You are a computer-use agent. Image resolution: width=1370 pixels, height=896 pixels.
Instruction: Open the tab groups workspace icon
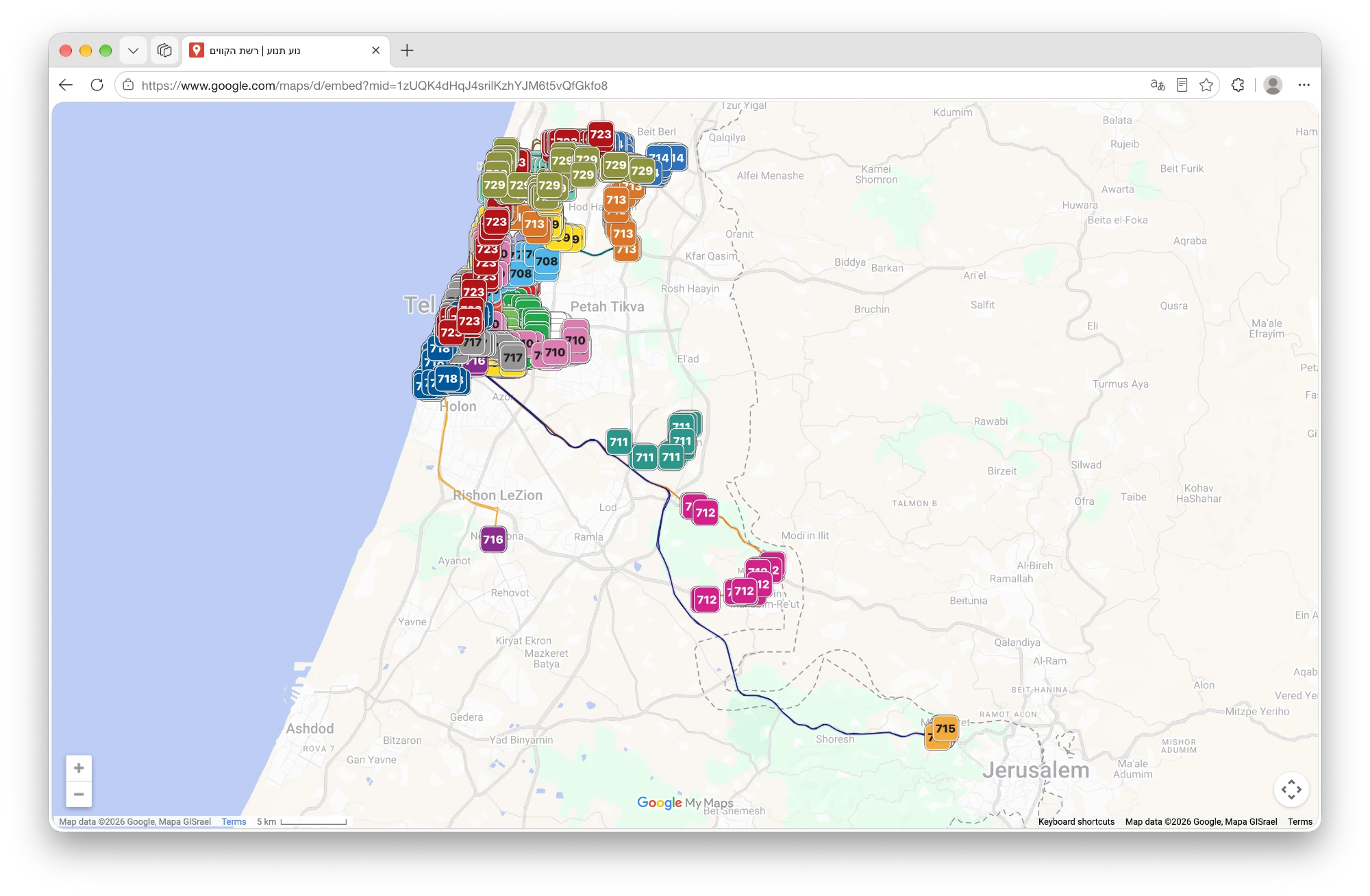point(164,51)
